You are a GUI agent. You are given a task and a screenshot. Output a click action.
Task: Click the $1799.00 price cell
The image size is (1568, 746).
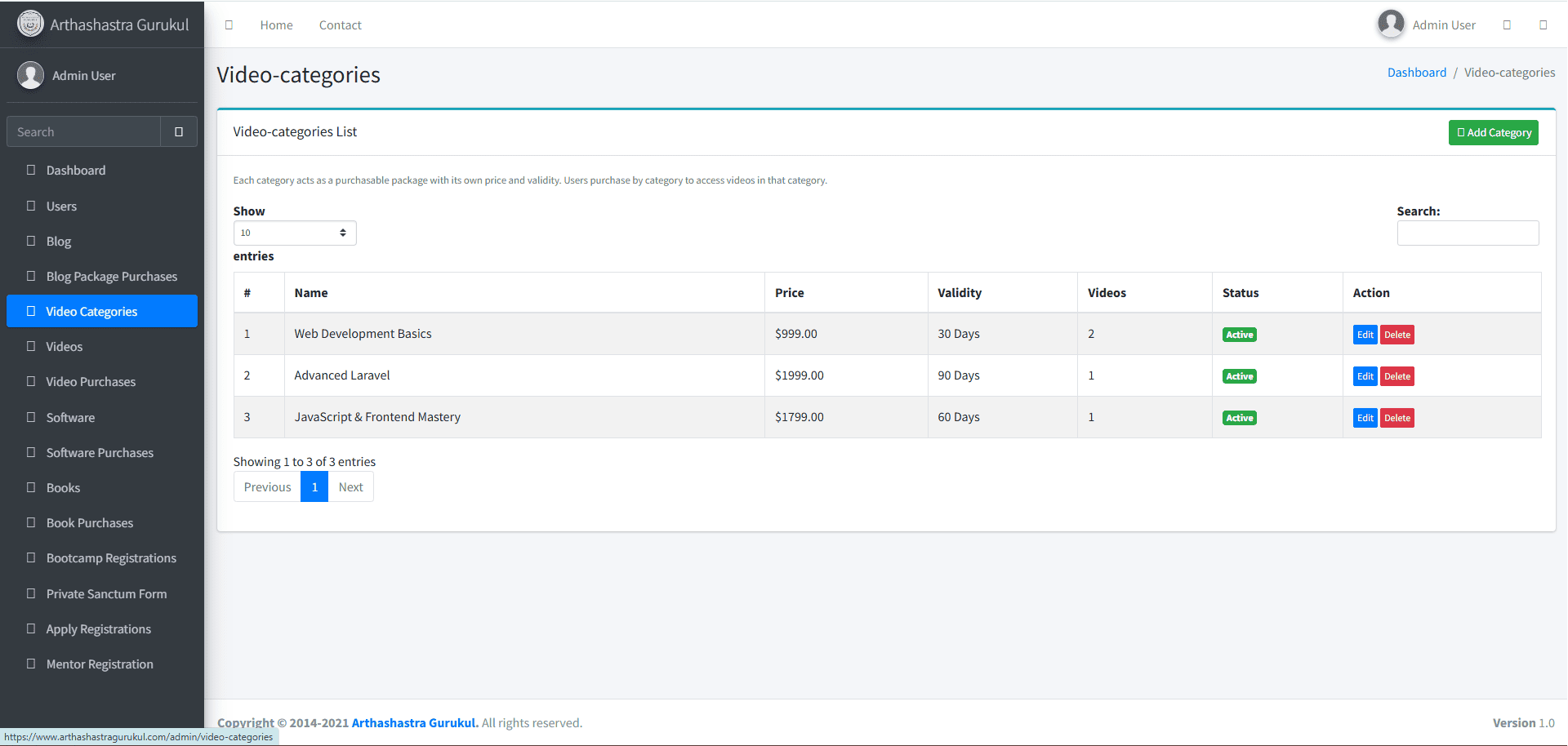[x=846, y=417]
